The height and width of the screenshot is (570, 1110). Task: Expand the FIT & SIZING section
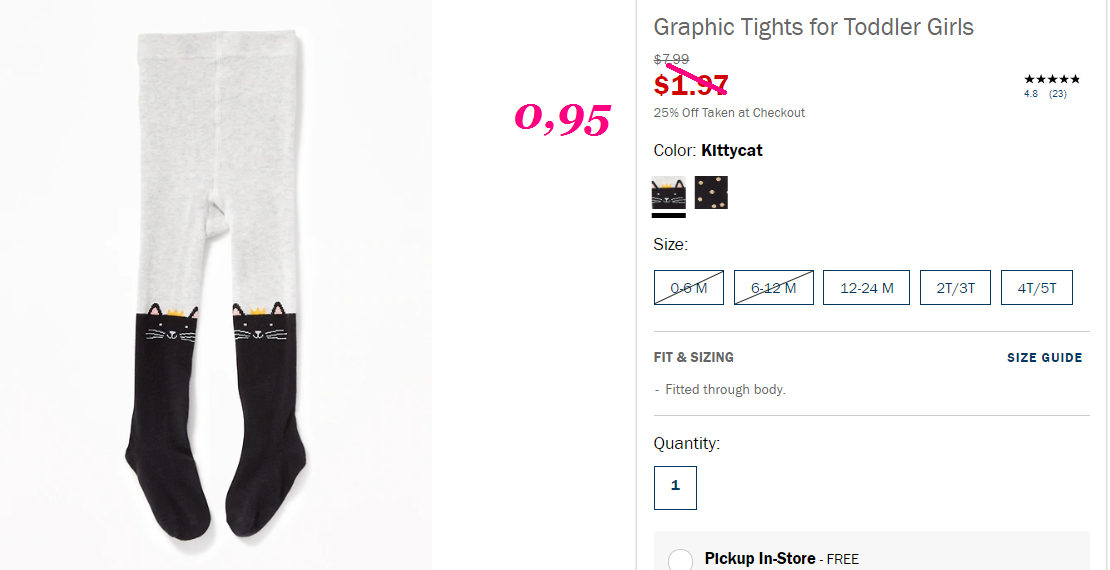coord(694,358)
